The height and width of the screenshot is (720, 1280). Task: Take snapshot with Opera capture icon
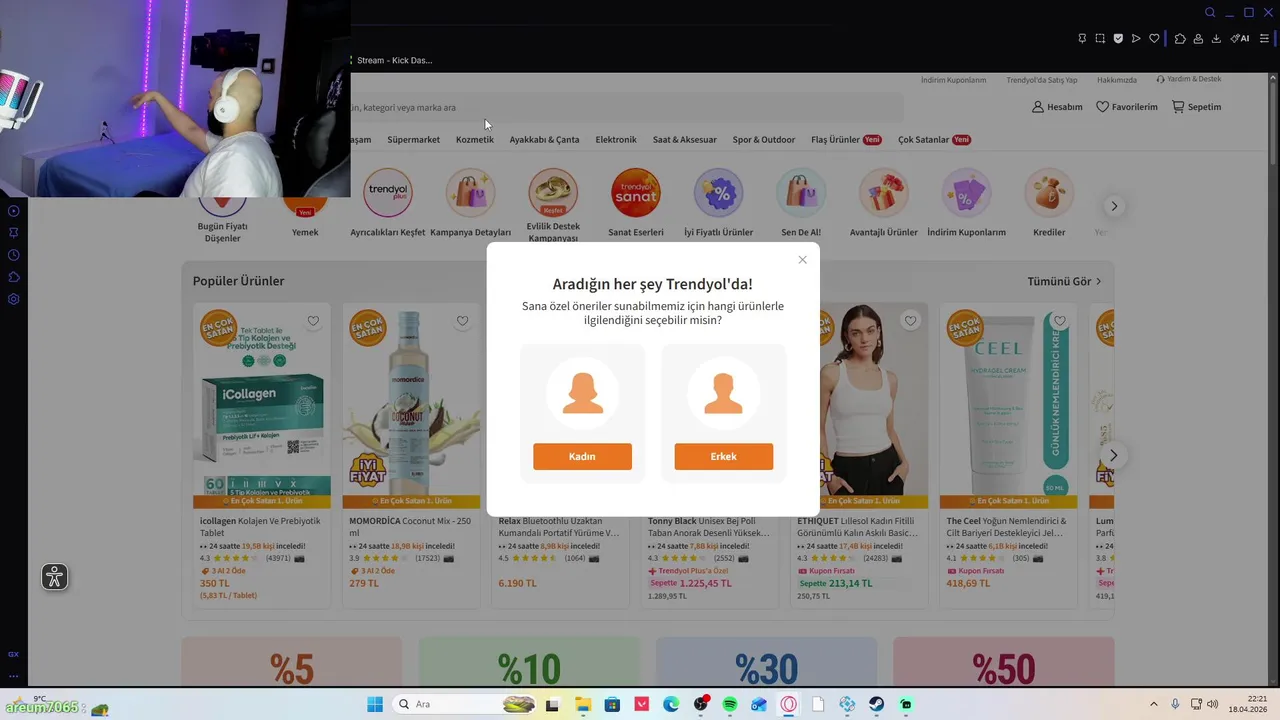(1100, 39)
